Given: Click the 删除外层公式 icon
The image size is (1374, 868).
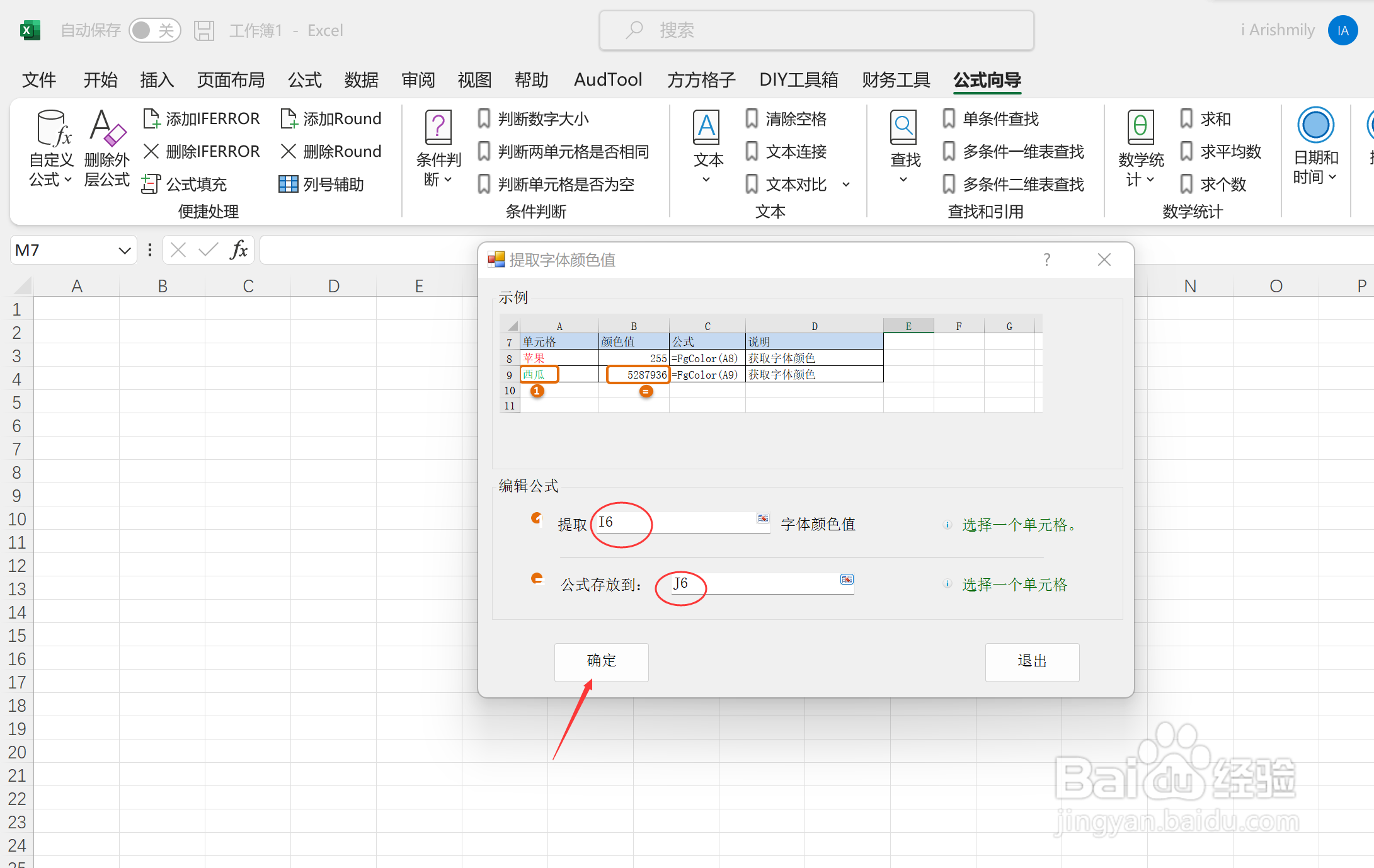Looking at the screenshot, I should tap(107, 149).
